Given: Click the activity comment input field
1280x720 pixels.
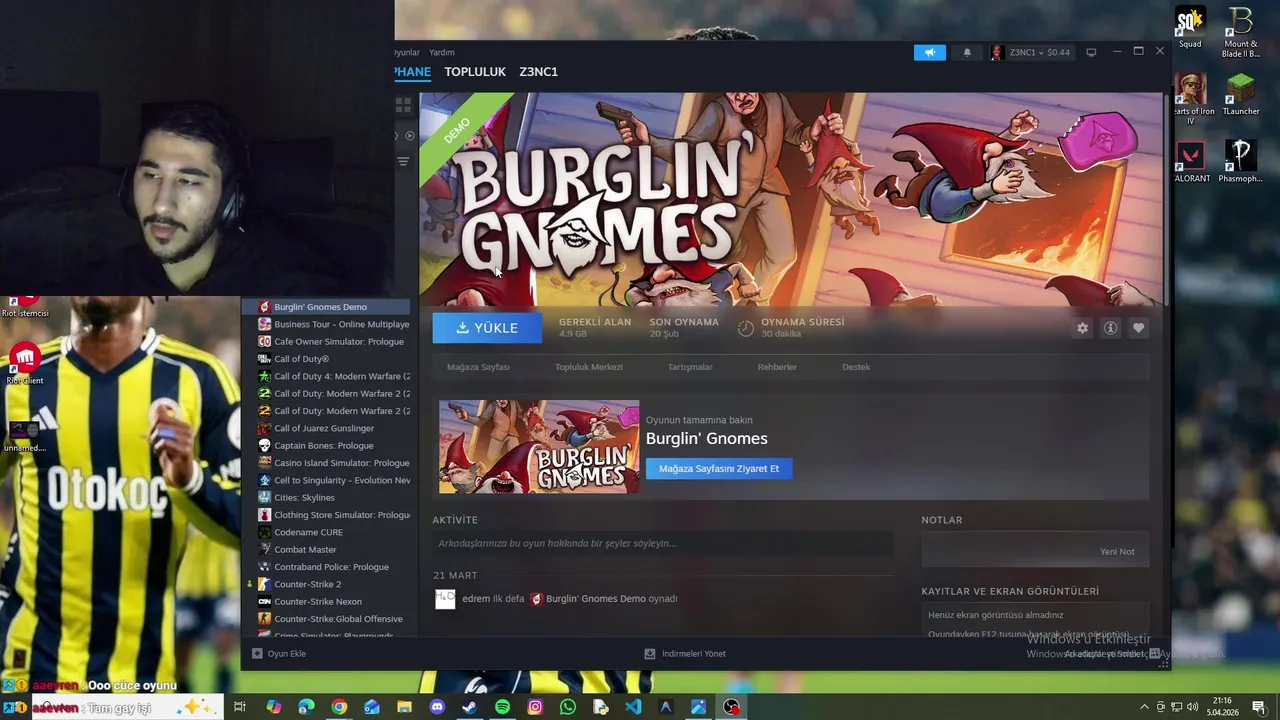Looking at the screenshot, I should 663,543.
